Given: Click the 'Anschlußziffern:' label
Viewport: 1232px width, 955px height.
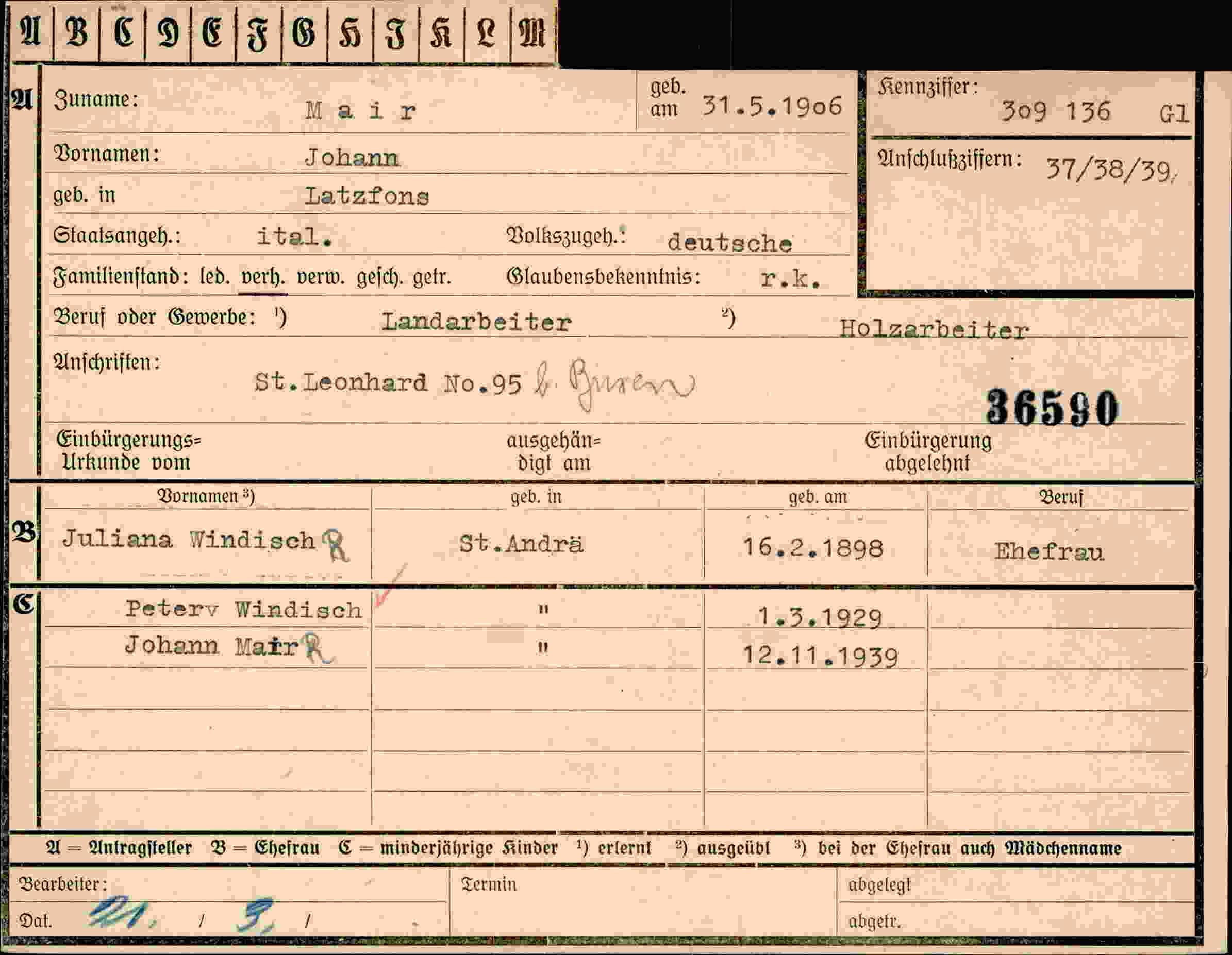Looking at the screenshot, I should pyautogui.click(x=950, y=159).
